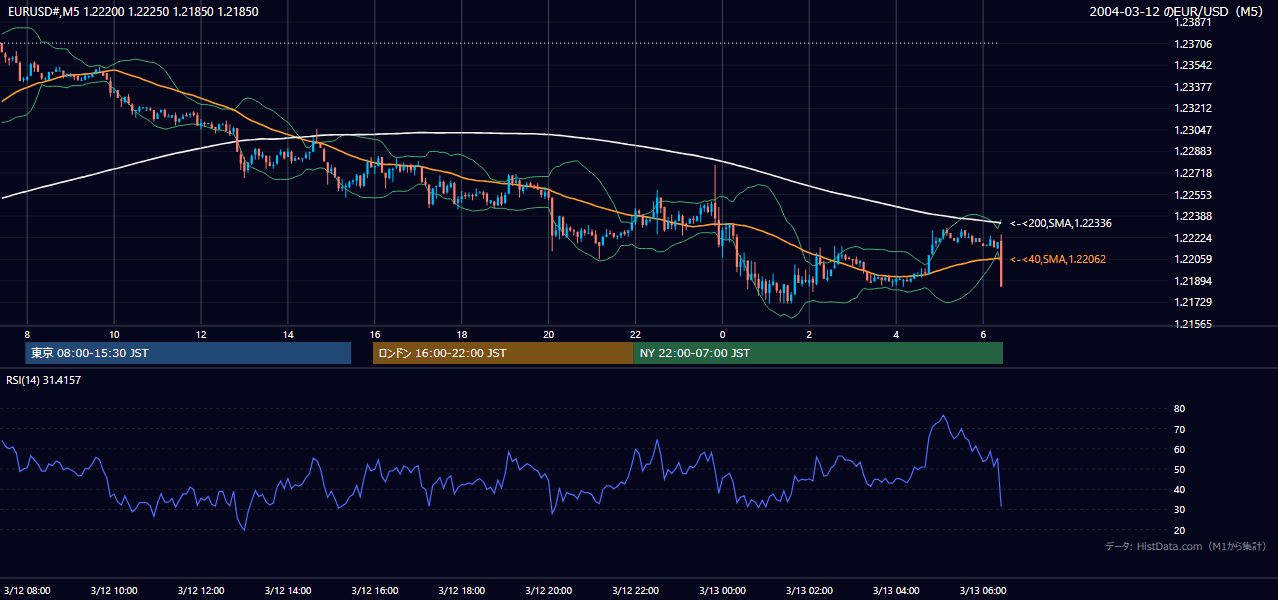
Task: Click RSI level 80 on the scale
Action: click(x=1179, y=409)
